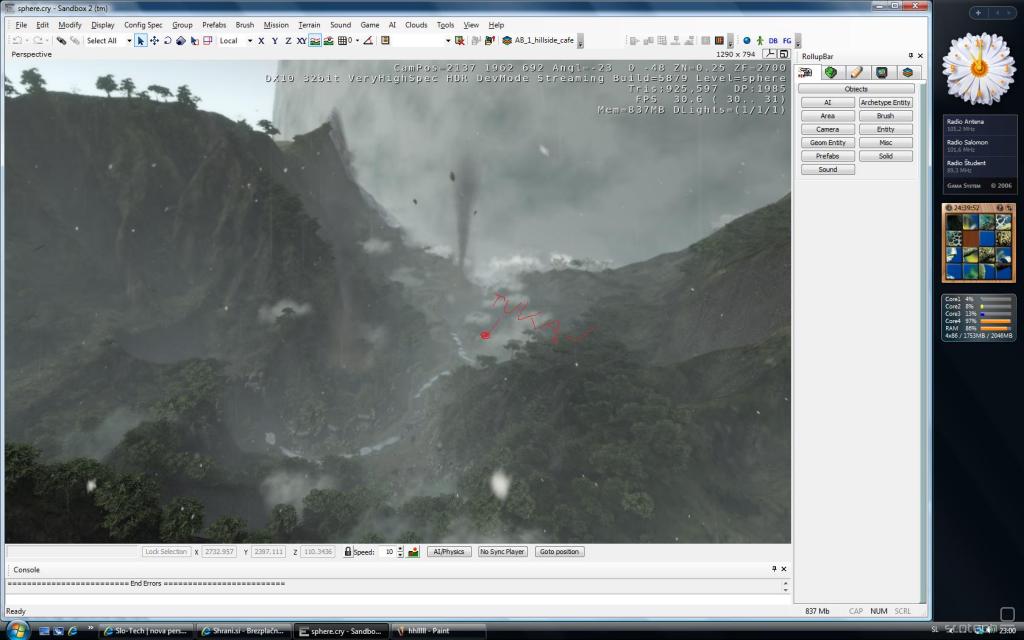The image size is (1024, 640).
Task: Click the Solid object button
Action: (886, 156)
